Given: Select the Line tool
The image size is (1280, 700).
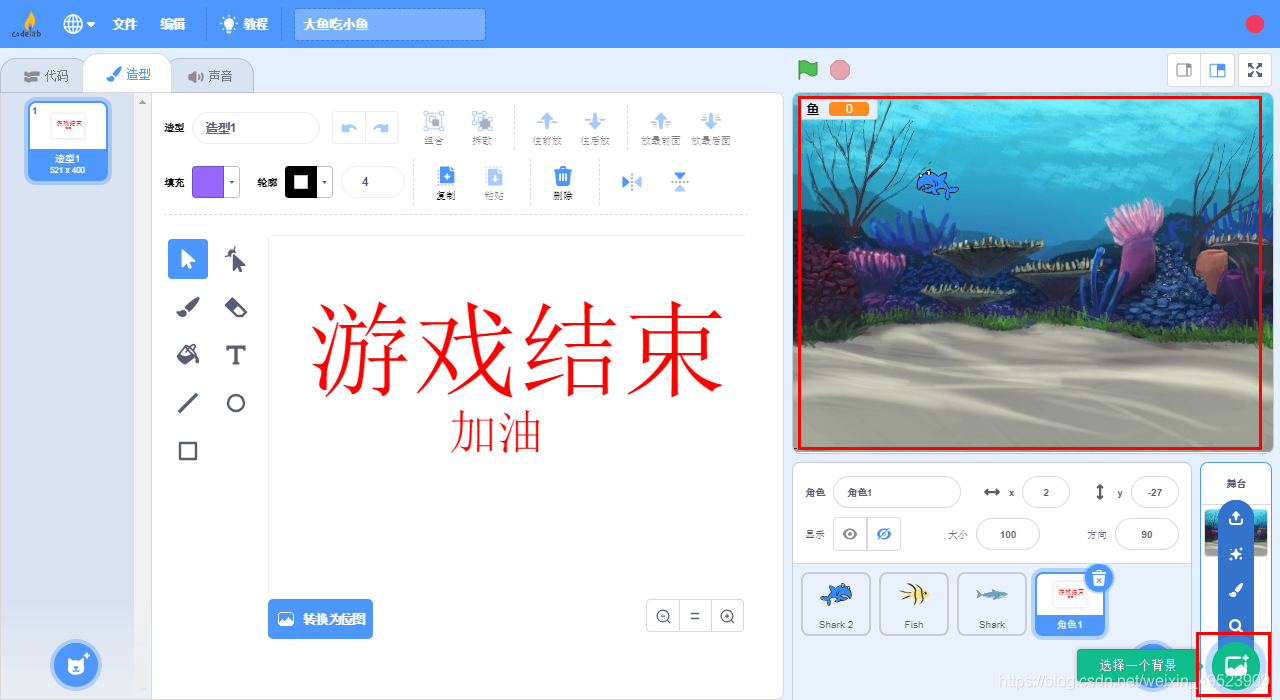Looking at the screenshot, I should [188, 403].
